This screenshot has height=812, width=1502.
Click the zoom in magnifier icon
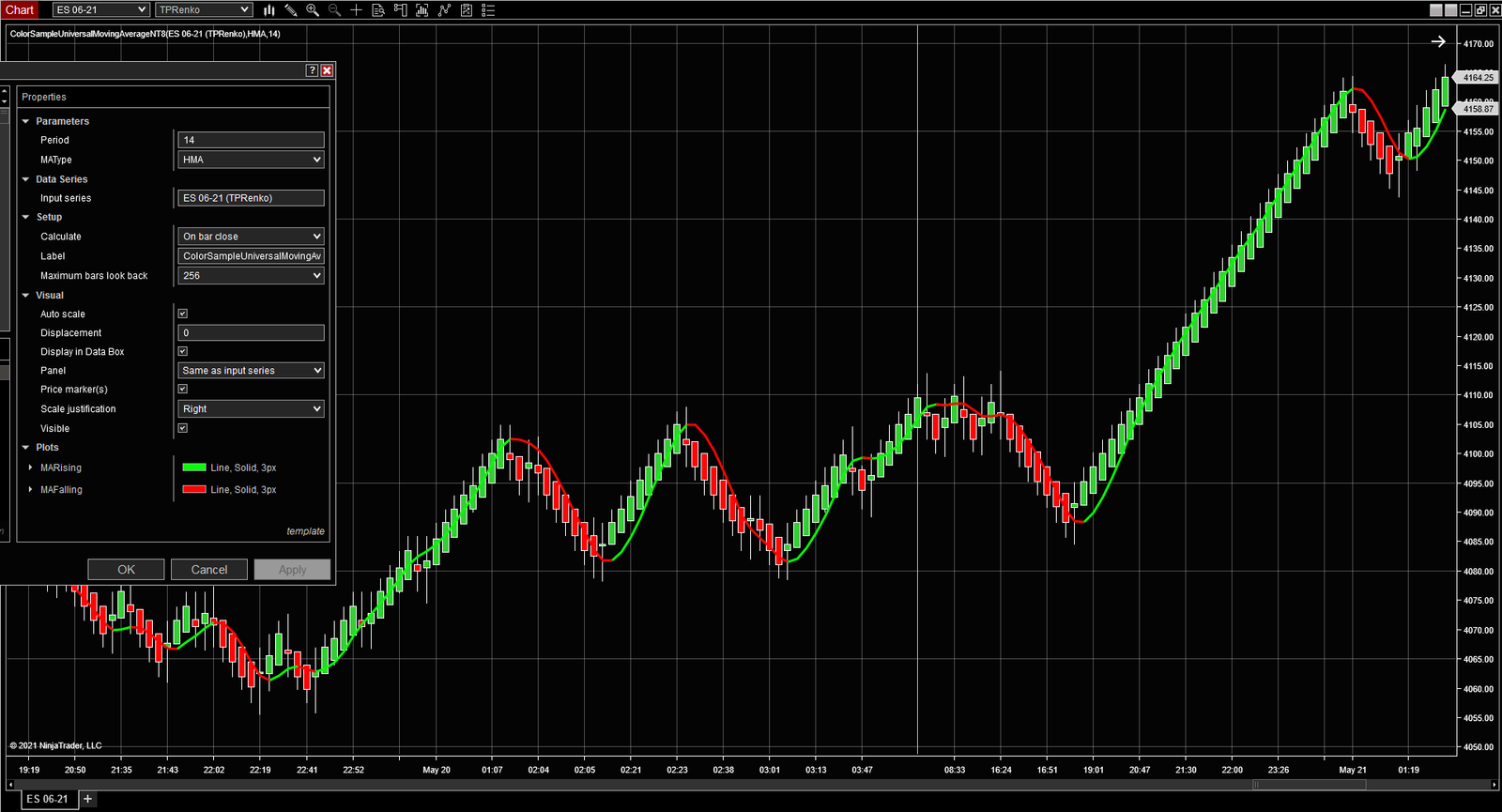313,10
